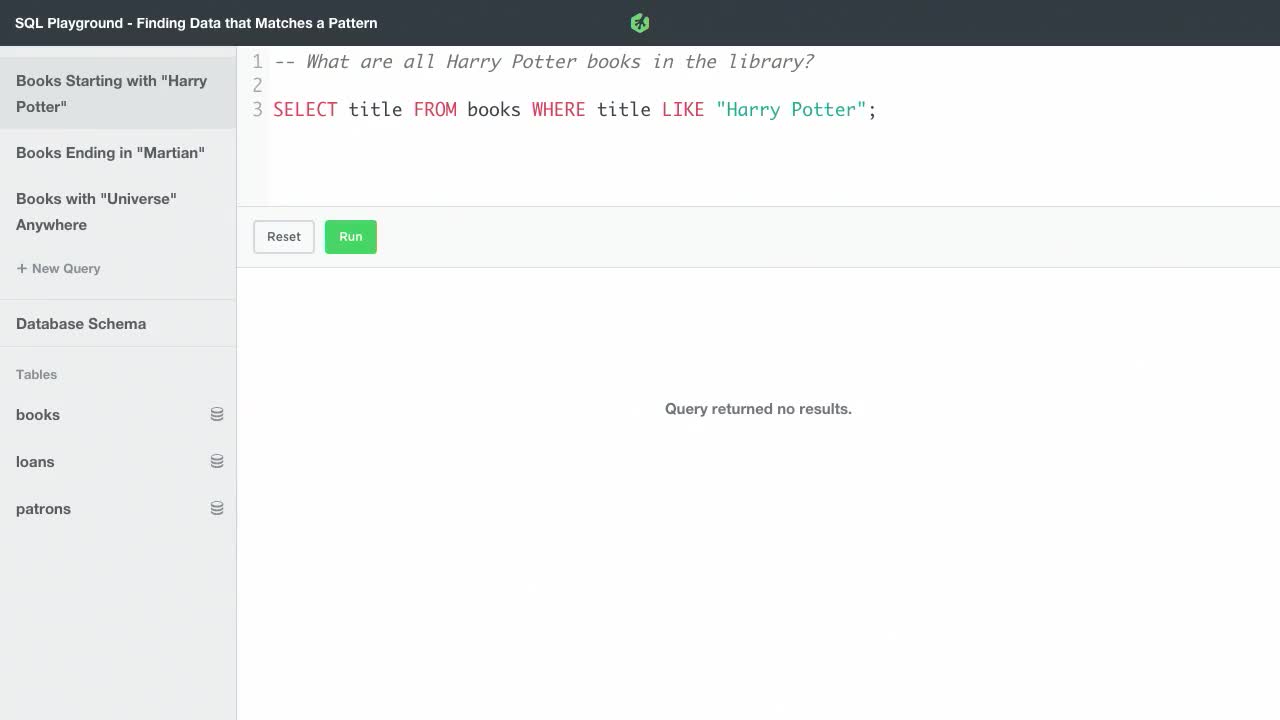The height and width of the screenshot is (720, 1280).
Task: Click the Database Schema heading
Action: [x=80, y=323]
